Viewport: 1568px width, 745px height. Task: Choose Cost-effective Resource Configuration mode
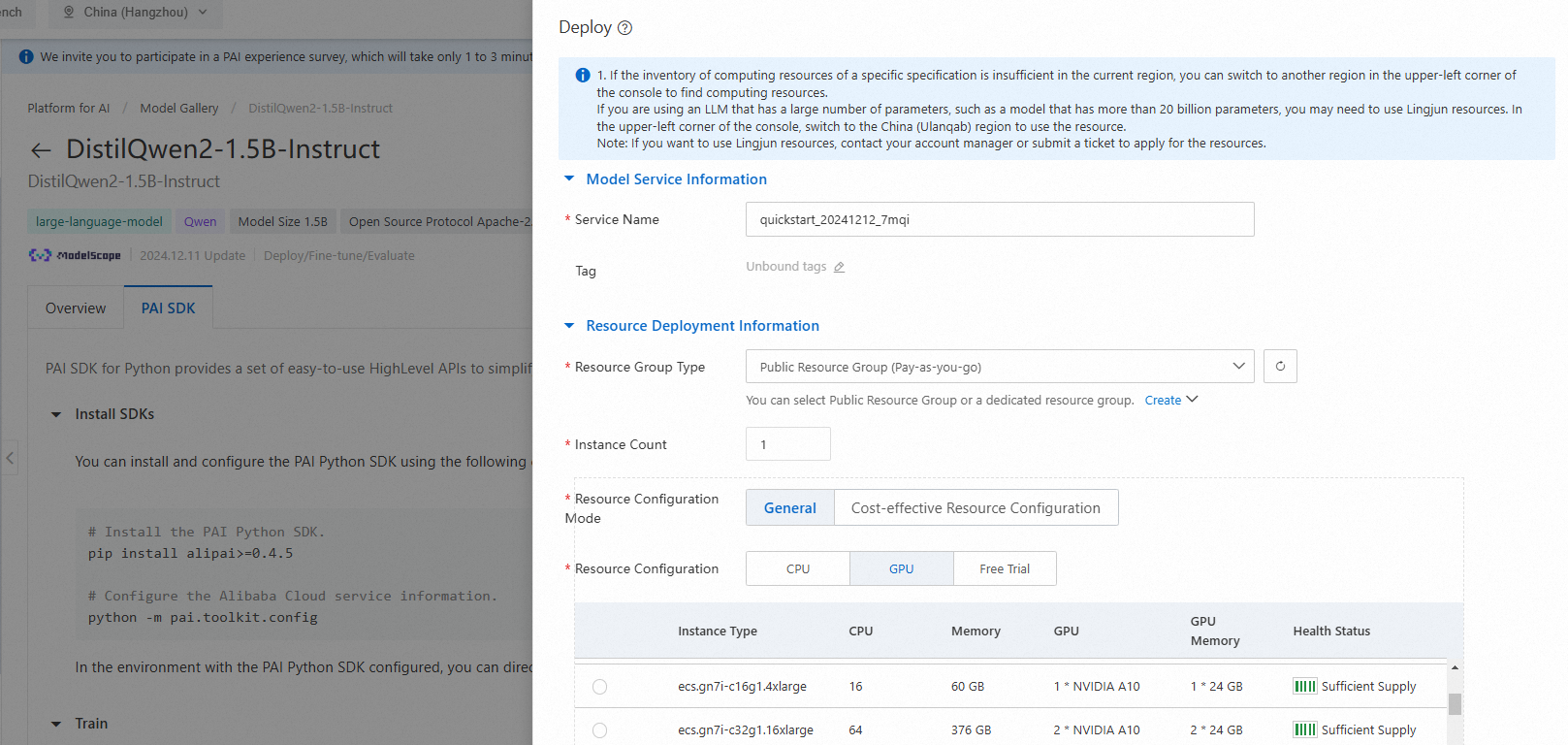[x=976, y=507]
